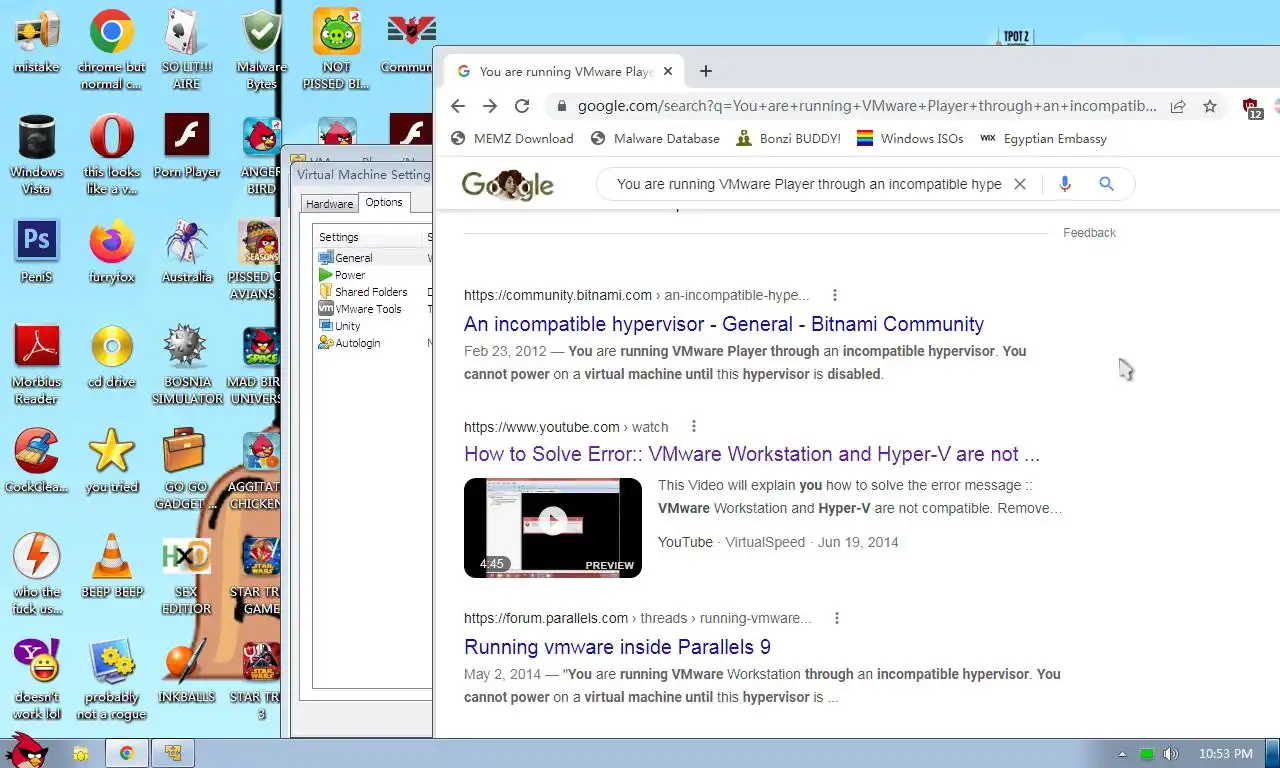Open the taskbar clock showing 10:53 PM
This screenshot has height=768, width=1280.
click(1225, 754)
